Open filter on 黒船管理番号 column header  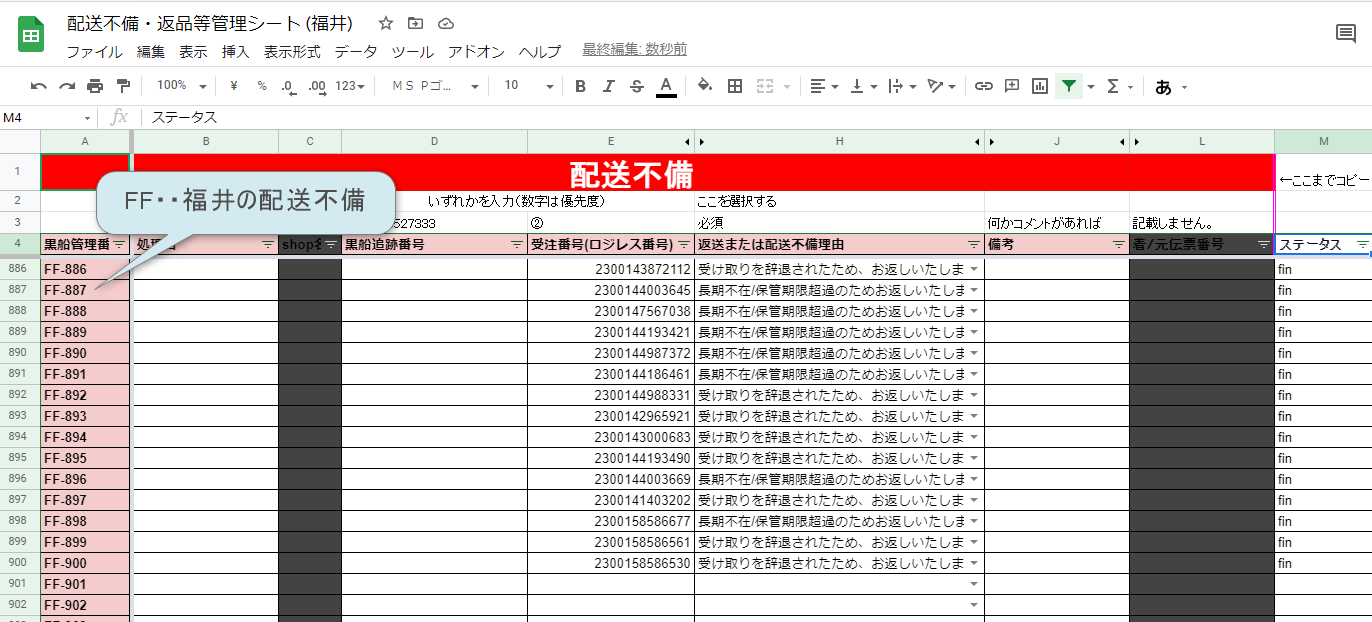[119, 245]
